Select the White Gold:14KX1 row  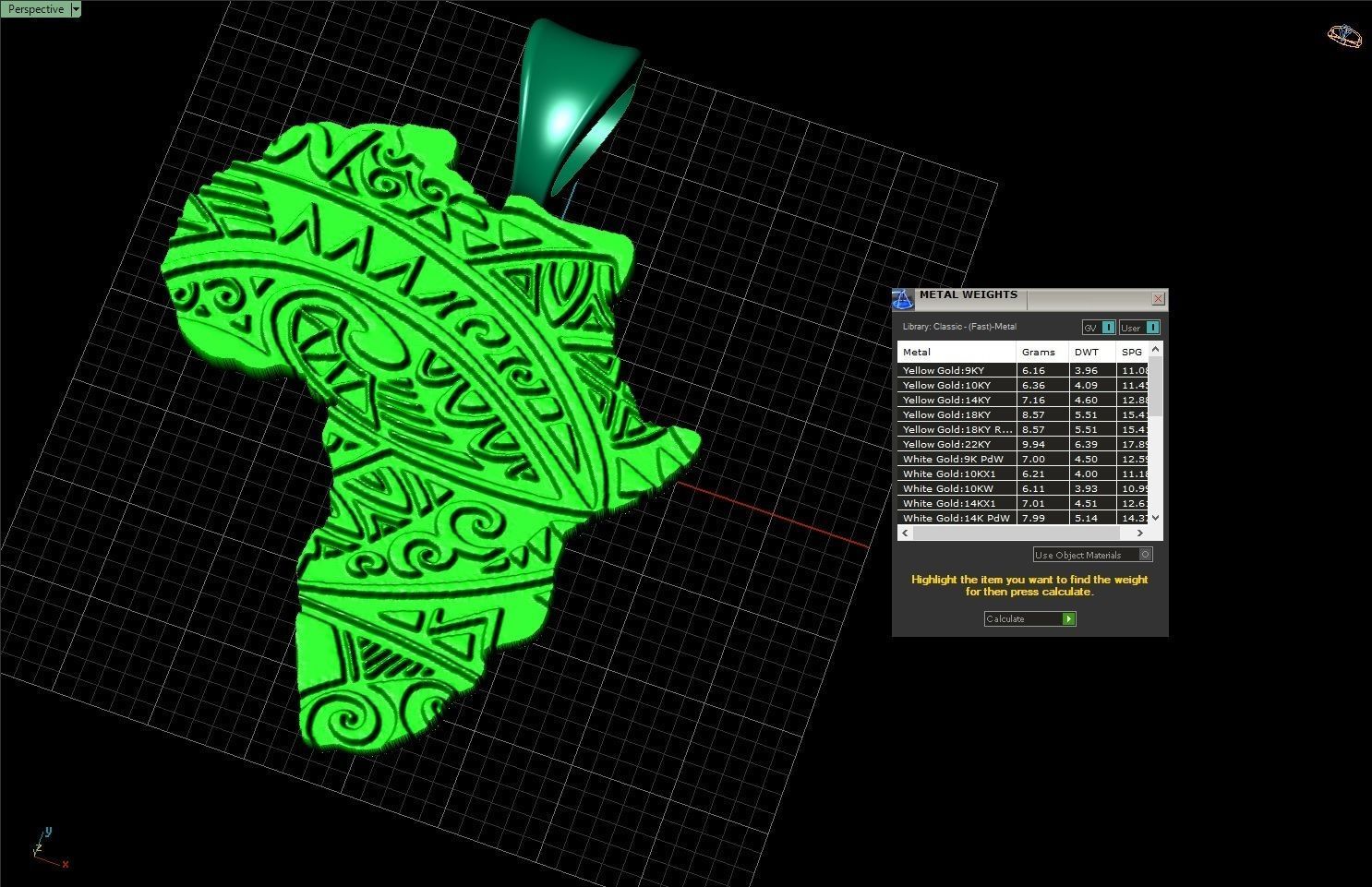[1023, 503]
